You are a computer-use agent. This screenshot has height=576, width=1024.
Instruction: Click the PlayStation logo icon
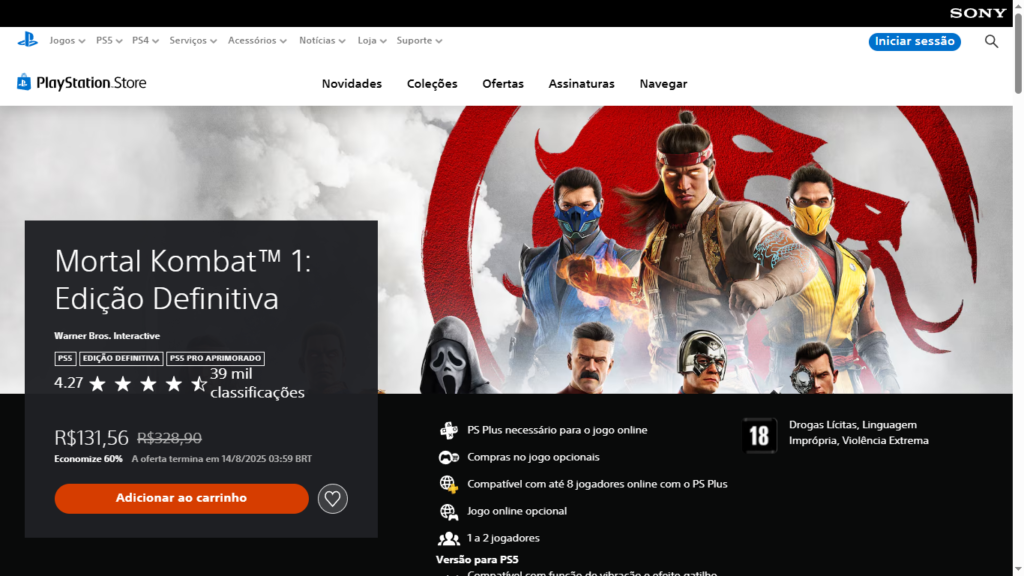point(27,40)
